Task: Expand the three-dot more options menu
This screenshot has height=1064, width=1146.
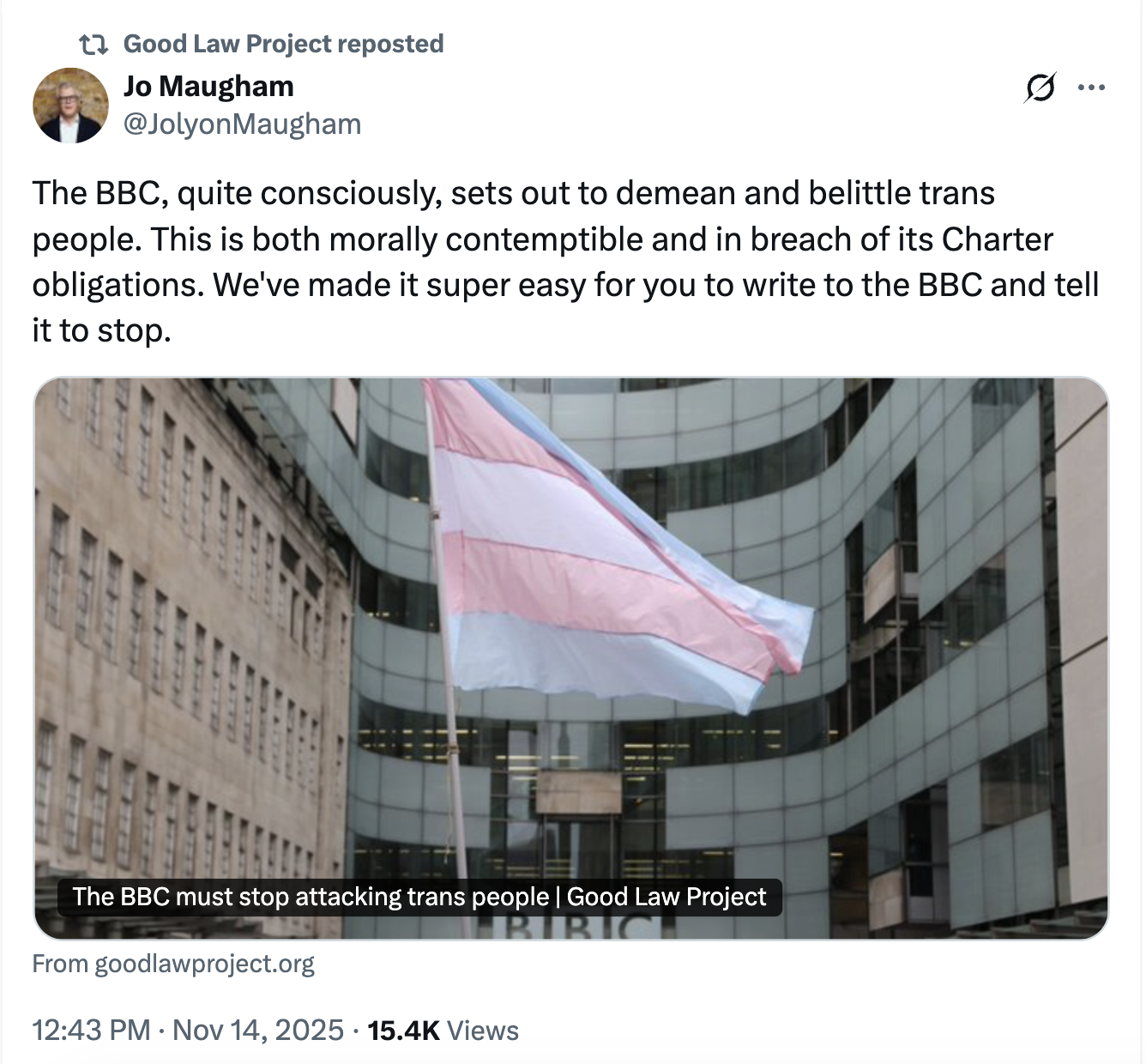Action: [x=1091, y=88]
